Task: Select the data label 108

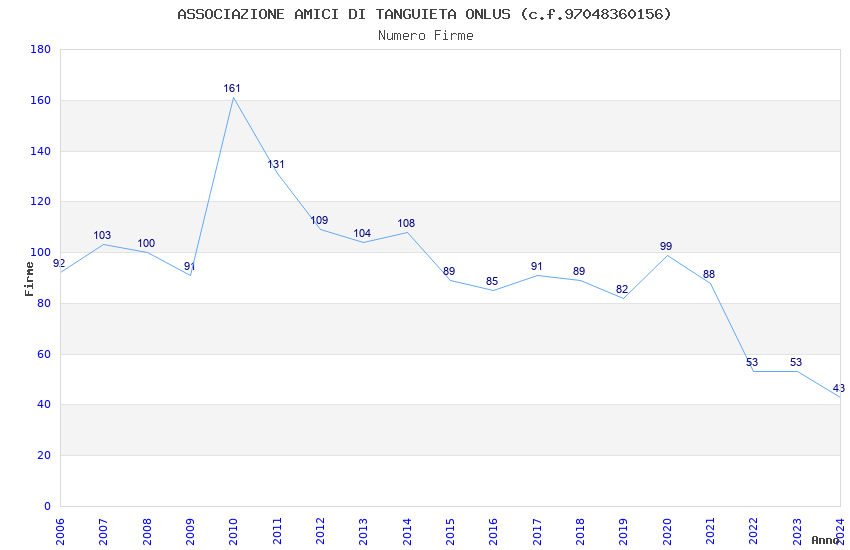Action: pyautogui.click(x=406, y=223)
